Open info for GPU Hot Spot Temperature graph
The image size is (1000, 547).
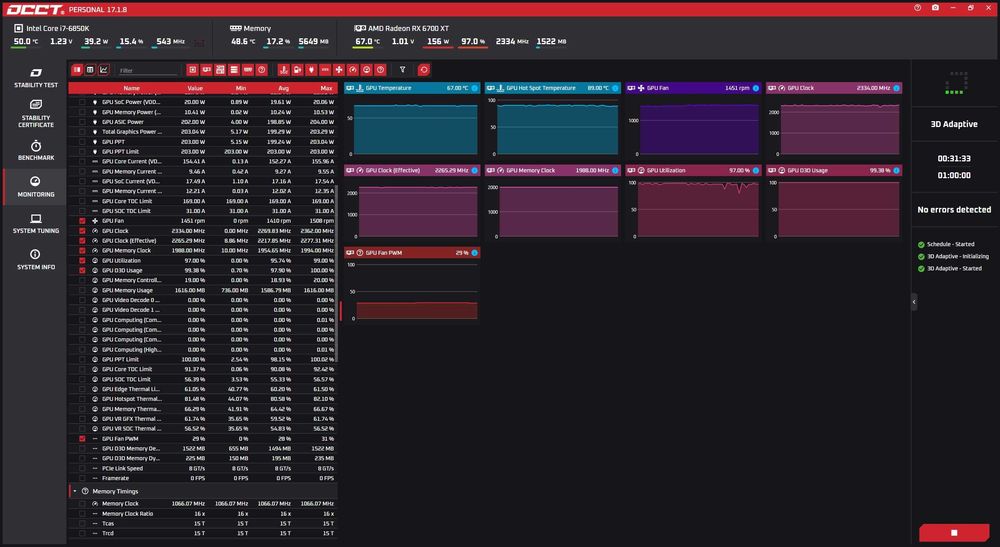click(x=615, y=88)
